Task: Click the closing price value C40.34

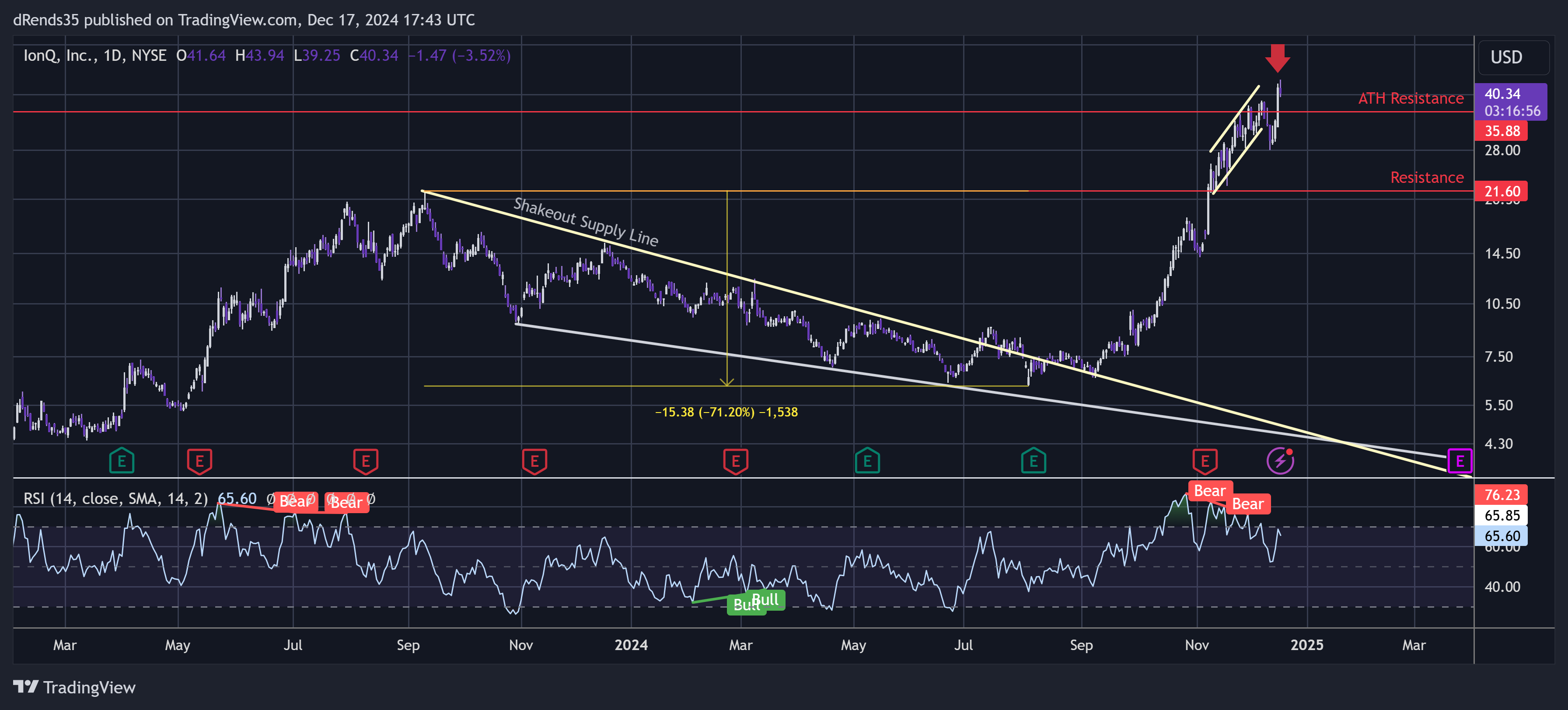Action: point(374,56)
